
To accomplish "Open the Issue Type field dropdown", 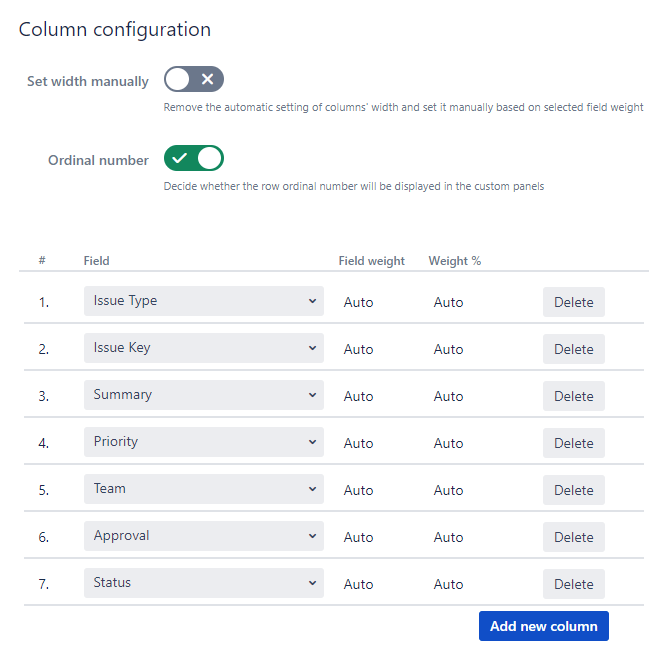I will click(x=203, y=301).
